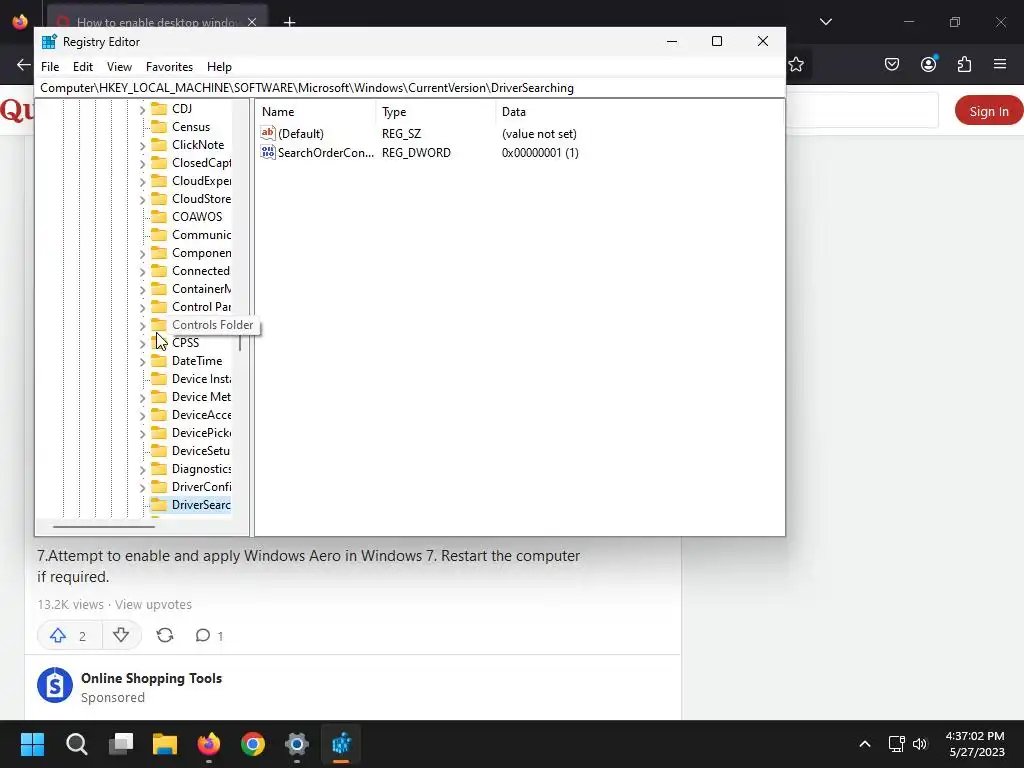Open the File menu in Registry Editor
Screen dimensions: 1024x768
click(50, 67)
